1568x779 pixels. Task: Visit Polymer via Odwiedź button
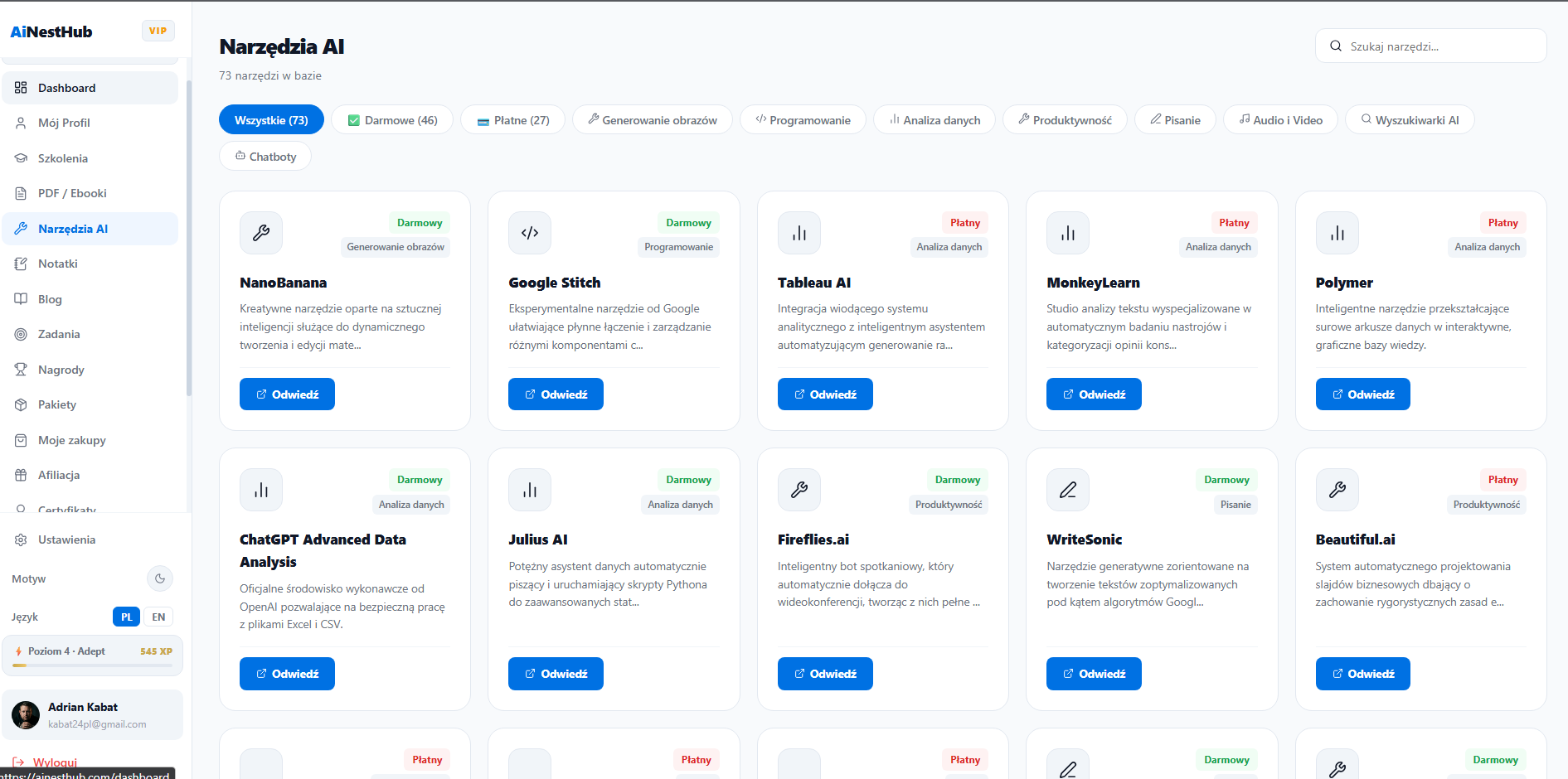(1363, 394)
